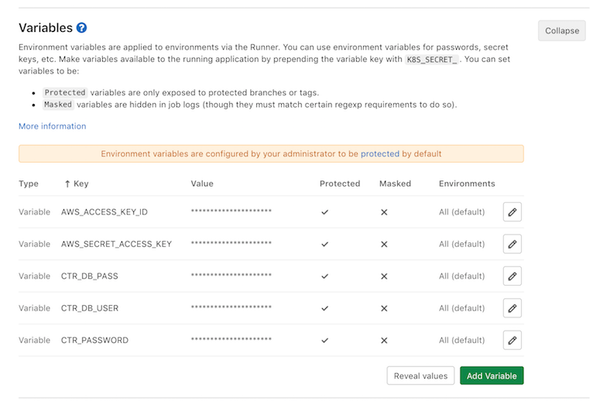The width and height of the screenshot is (600, 405).
Task: Open the More information link
Action: pos(52,126)
